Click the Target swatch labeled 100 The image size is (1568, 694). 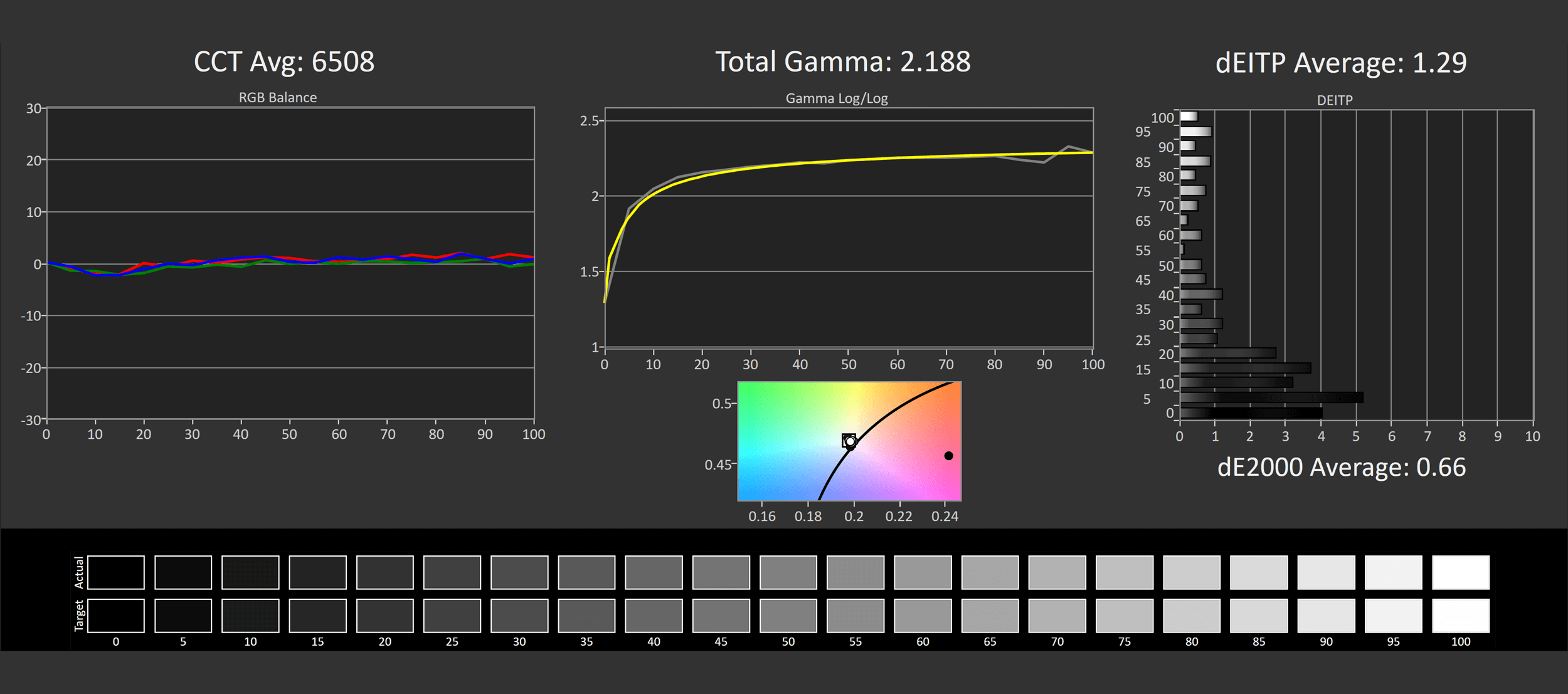point(1461,616)
